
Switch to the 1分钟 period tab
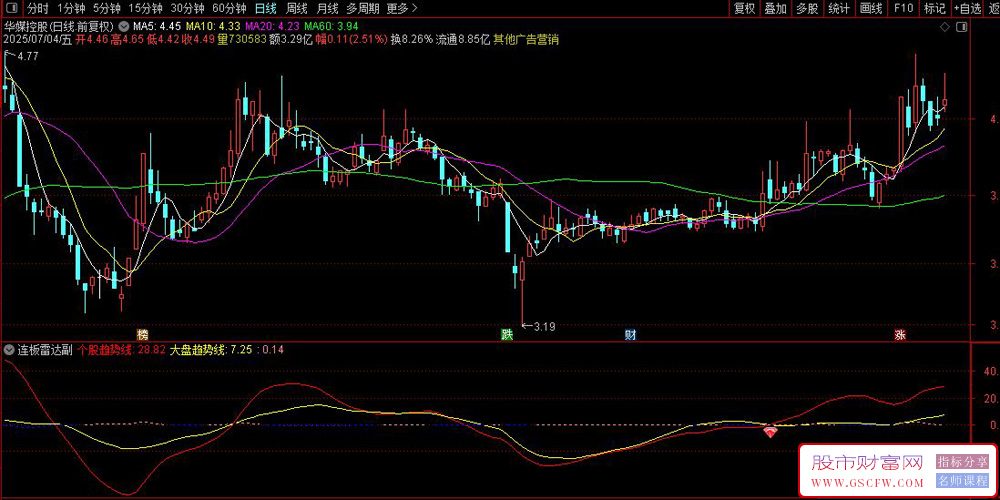tap(71, 8)
